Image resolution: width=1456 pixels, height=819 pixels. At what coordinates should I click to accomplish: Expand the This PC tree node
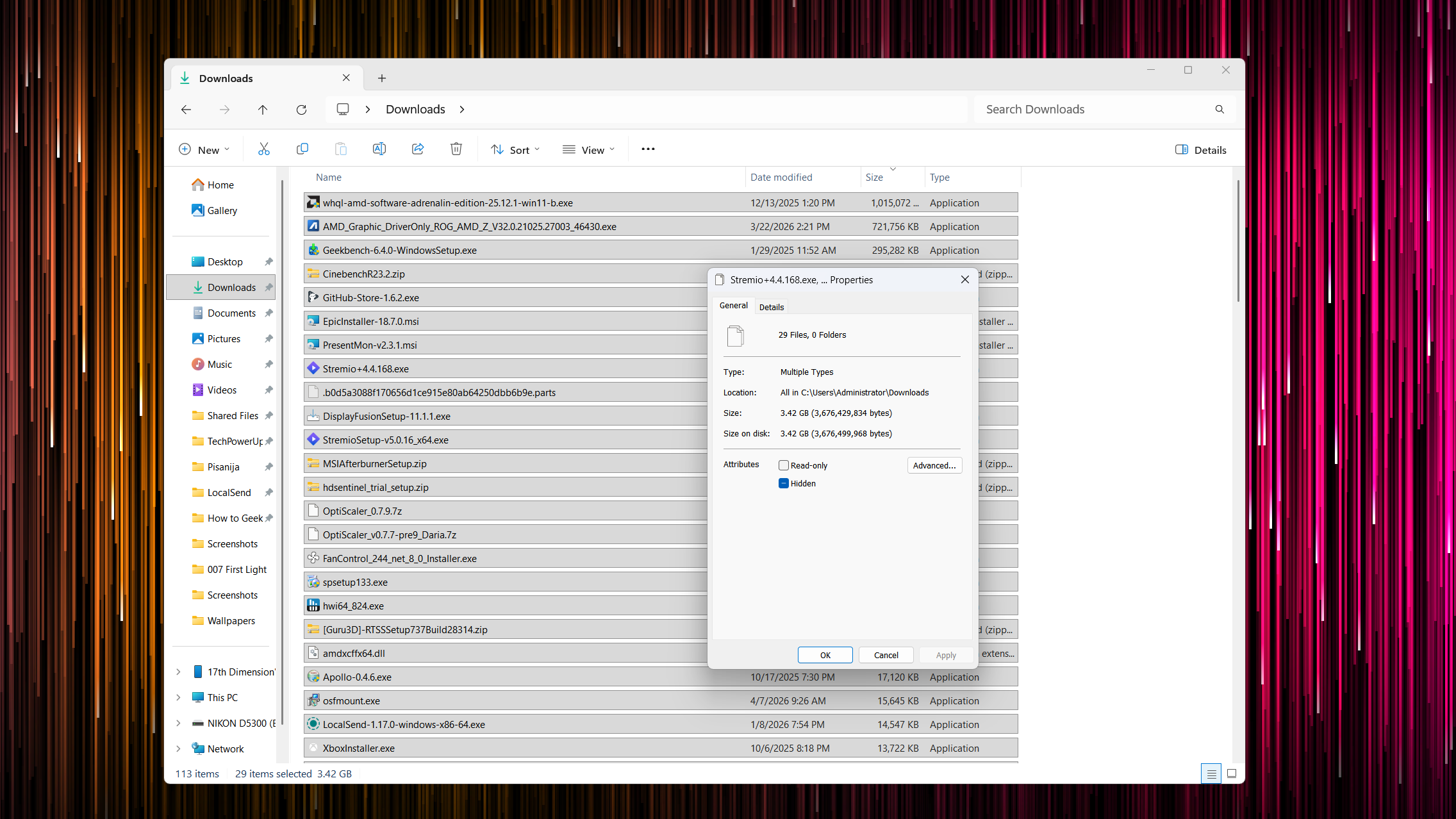tap(178, 697)
